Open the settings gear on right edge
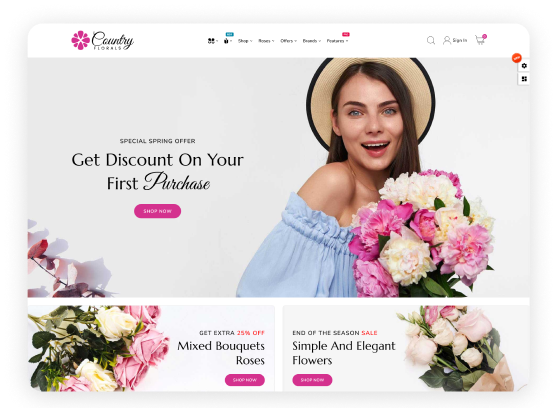The height and width of the screenshot is (408, 555). [x=524, y=66]
